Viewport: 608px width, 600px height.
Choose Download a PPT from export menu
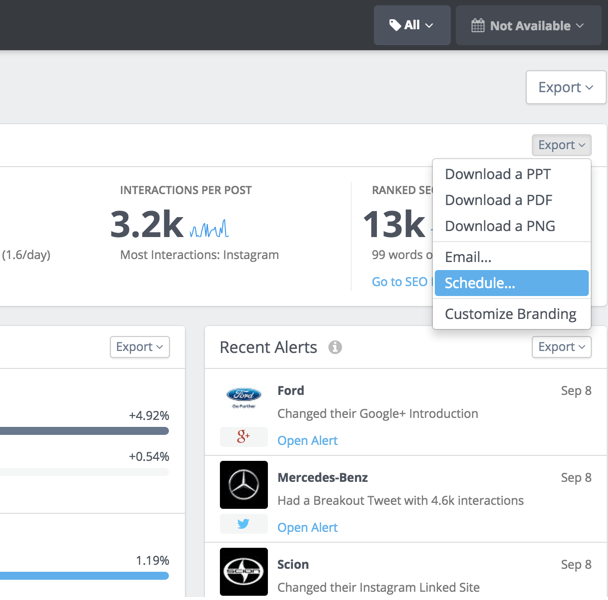pyautogui.click(x=498, y=174)
